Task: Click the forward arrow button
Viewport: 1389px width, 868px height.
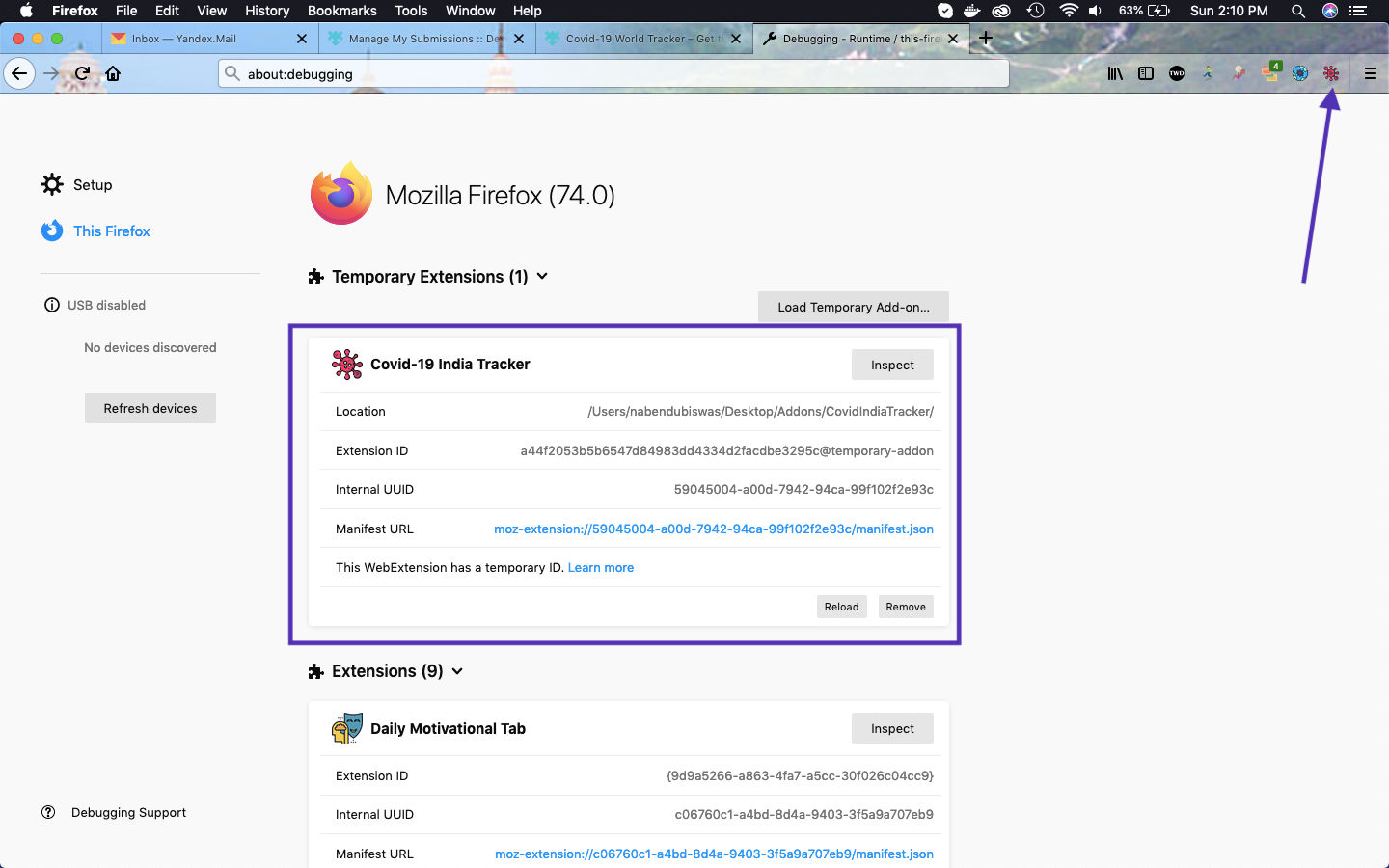Action: (x=51, y=73)
